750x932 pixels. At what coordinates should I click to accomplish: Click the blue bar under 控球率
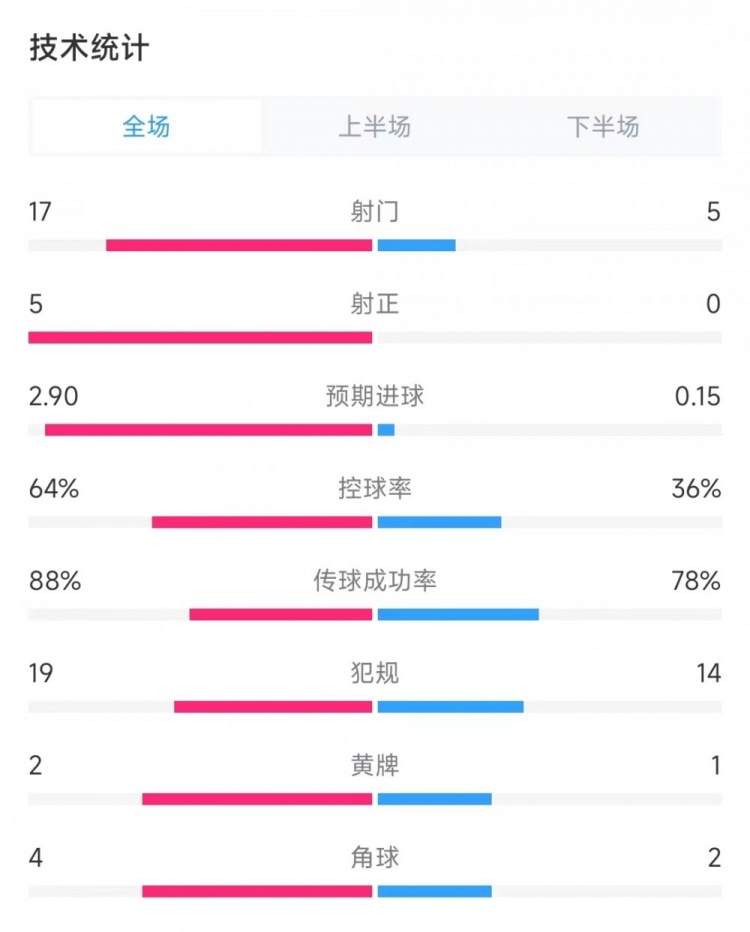click(439, 522)
